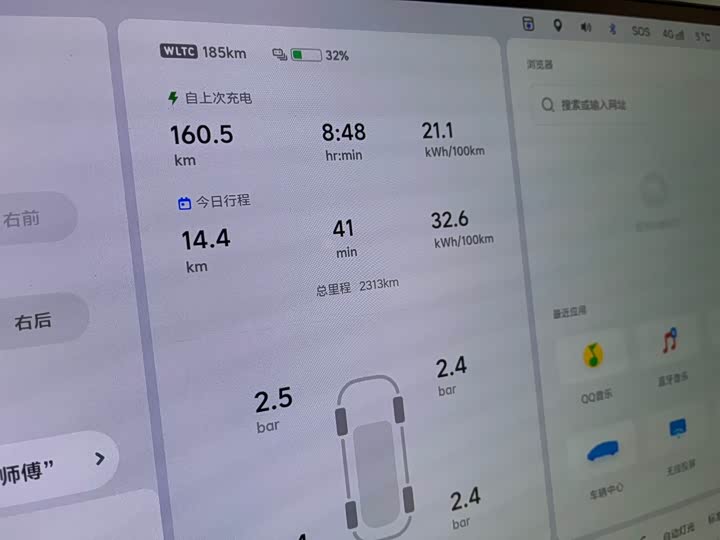The height and width of the screenshot is (540, 720).
Task: Open the 今日行程 today's trip section
Action: point(214,201)
